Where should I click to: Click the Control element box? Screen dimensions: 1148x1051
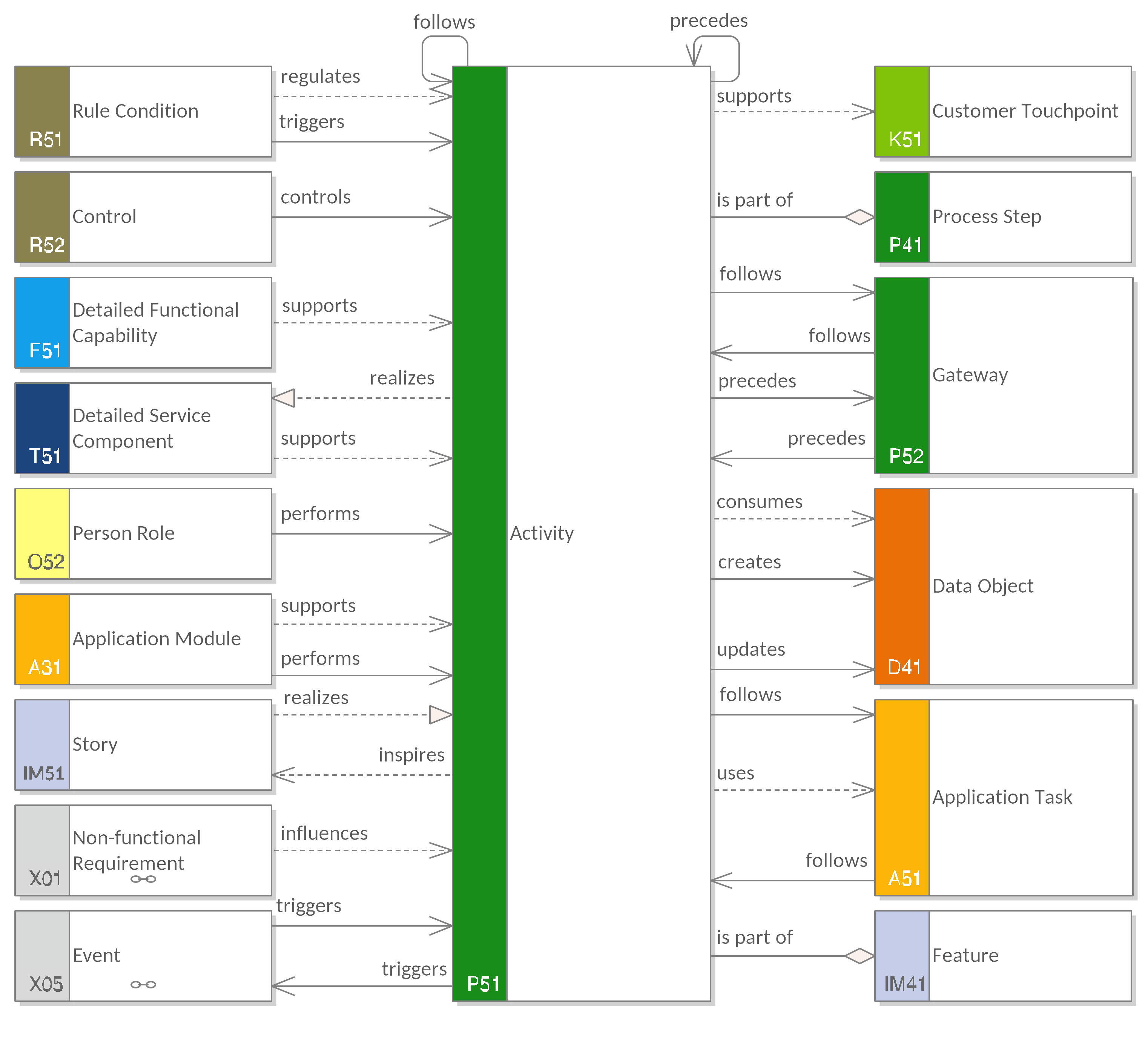pos(143,217)
